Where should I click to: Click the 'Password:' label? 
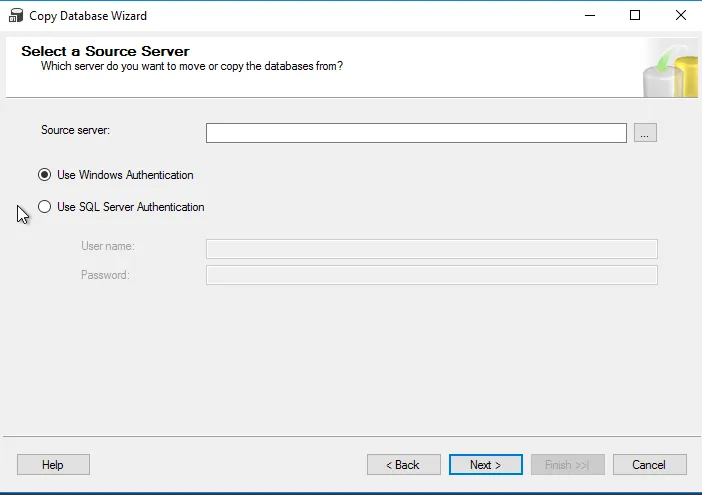(x=105, y=275)
